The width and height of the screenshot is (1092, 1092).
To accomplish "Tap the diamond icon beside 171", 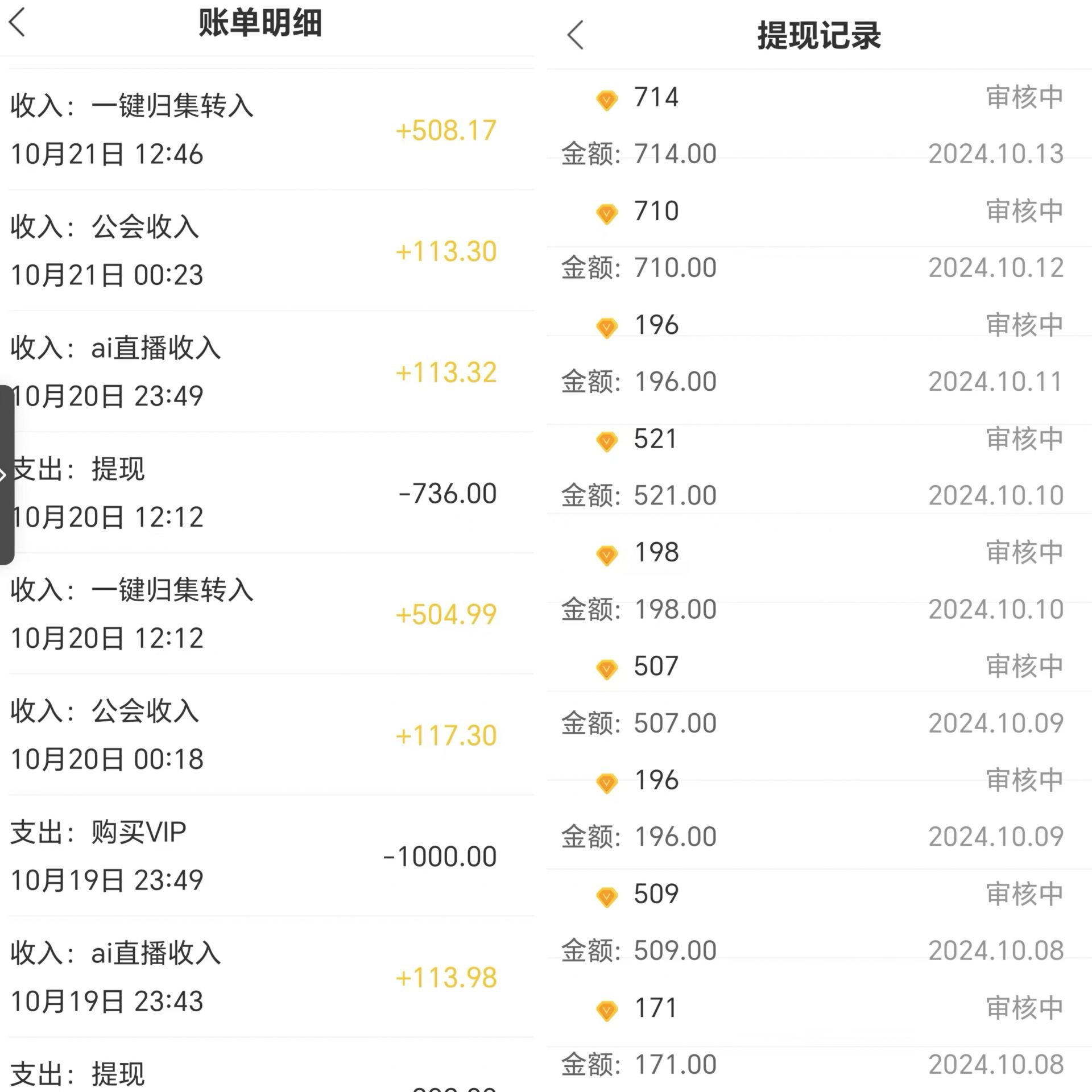I will [x=607, y=1011].
